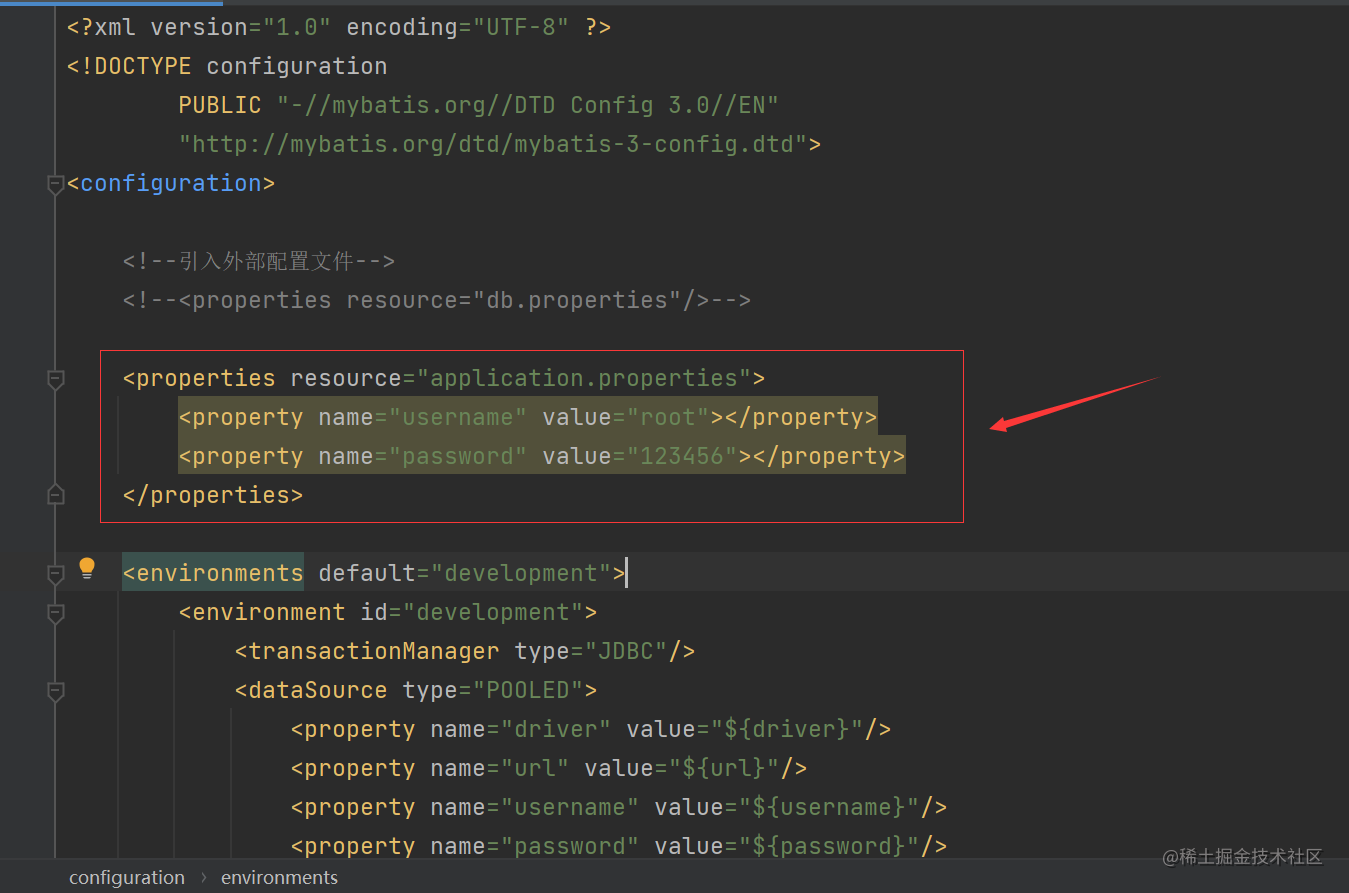This screenshot has height=893, width=1349.
Task: Click the "http://mybatis.org/dtd/mybatis-3-config.dtd" URL
Action: [493, 144]
